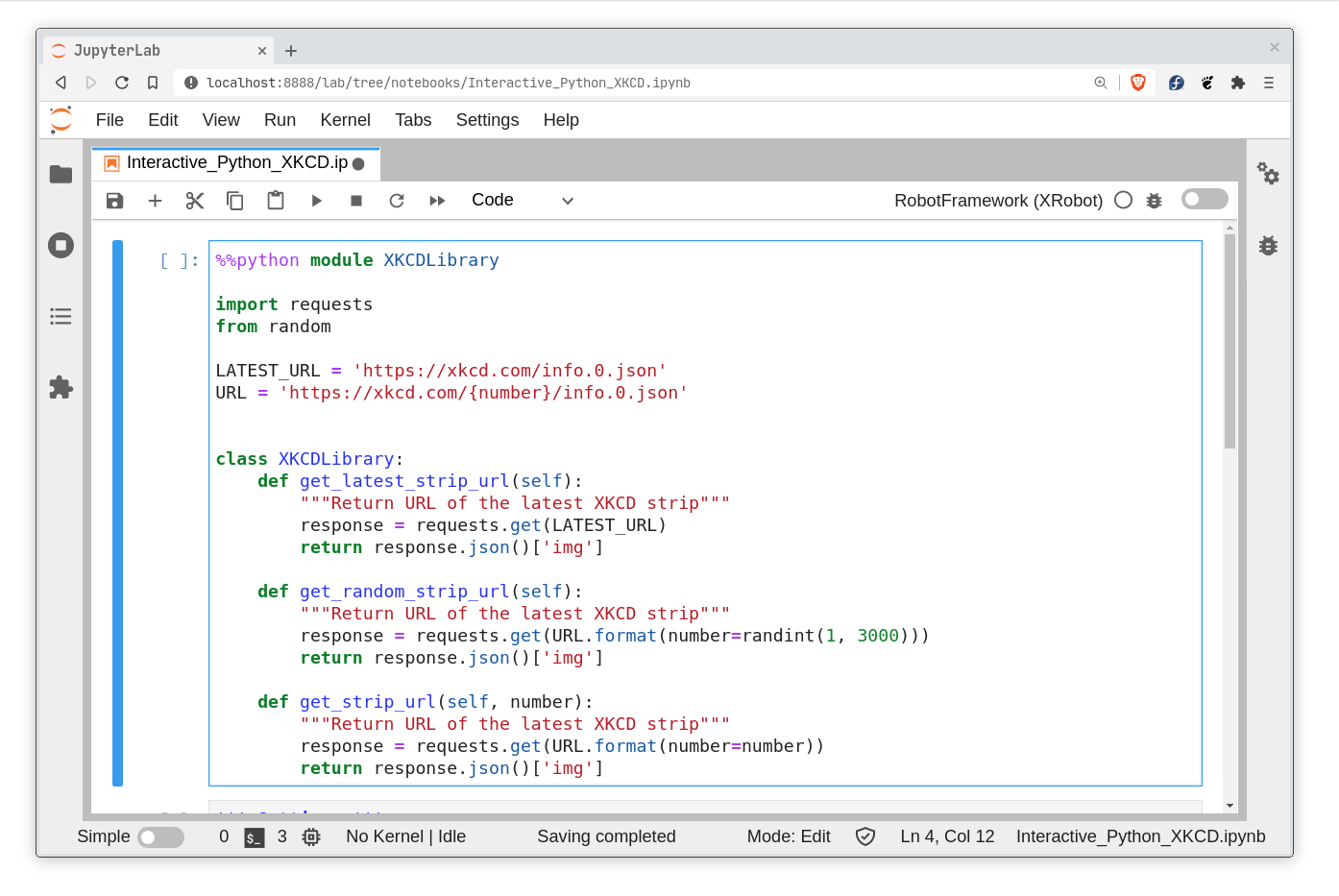Screen dimensions: 1339x896
Task: Open the Table of Contents sidebar
Action: 61,316
